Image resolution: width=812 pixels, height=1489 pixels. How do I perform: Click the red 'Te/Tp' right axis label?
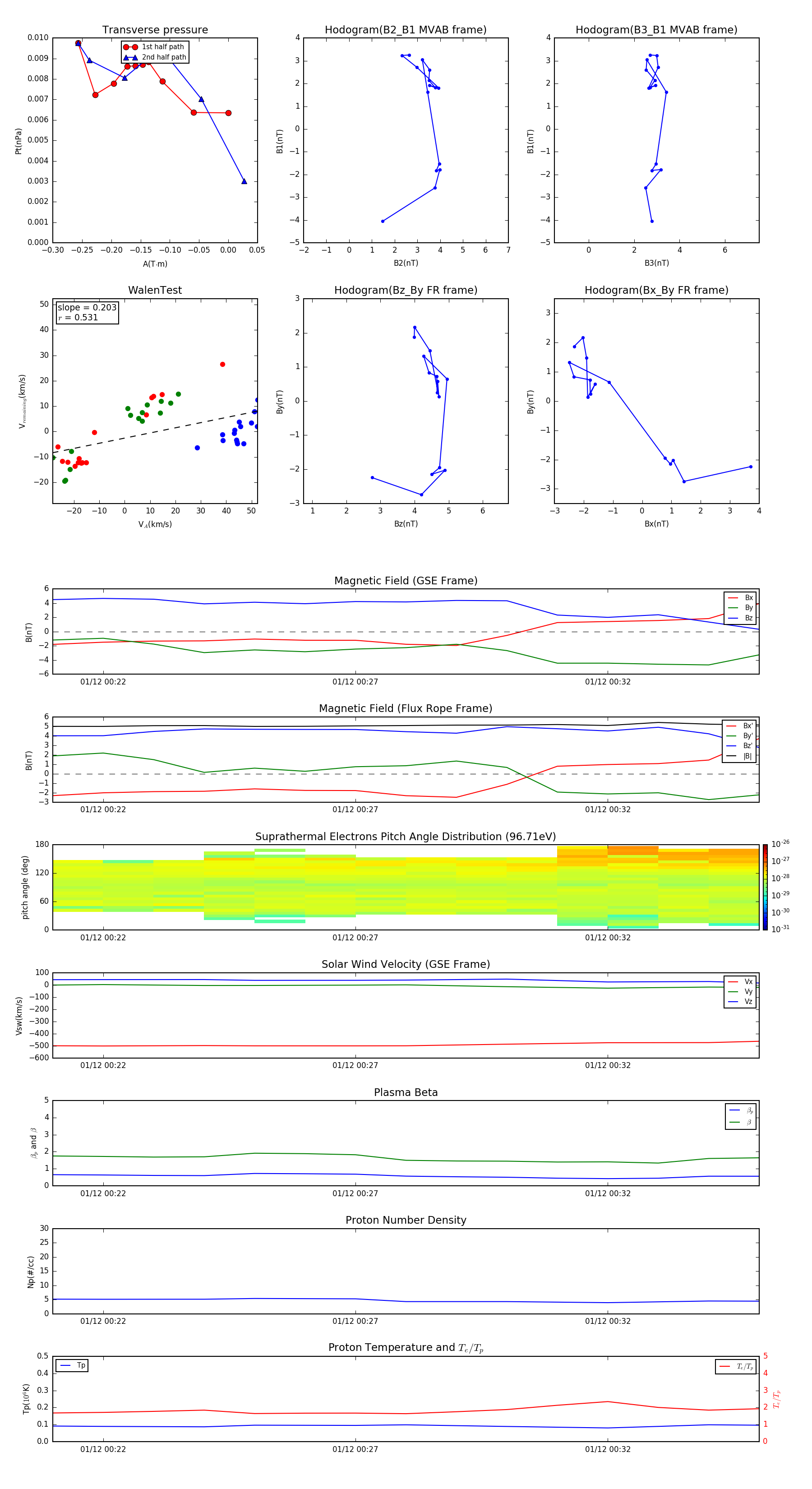[776, 1399]
